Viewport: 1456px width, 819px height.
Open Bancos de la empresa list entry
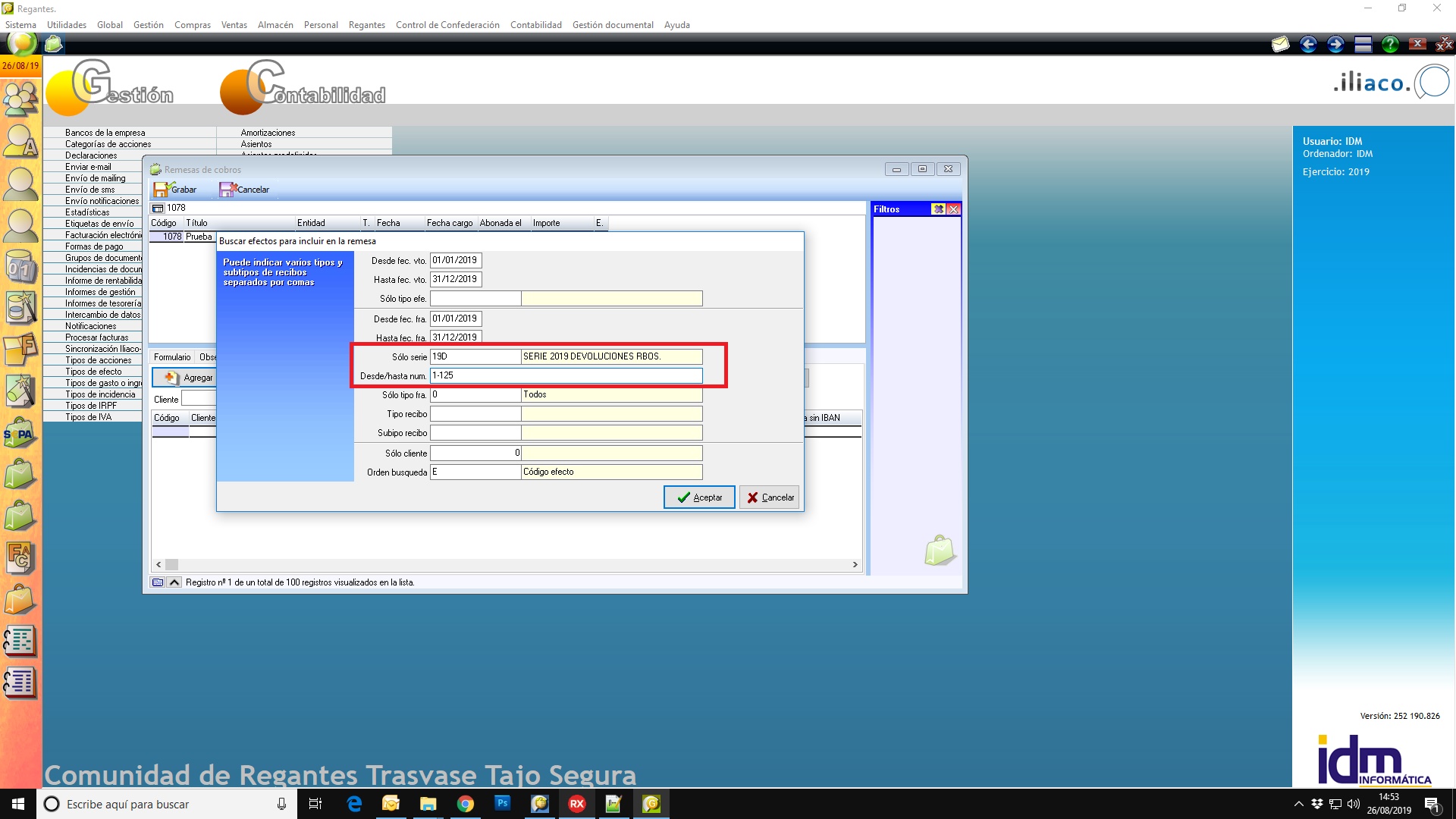click(105, 133)
